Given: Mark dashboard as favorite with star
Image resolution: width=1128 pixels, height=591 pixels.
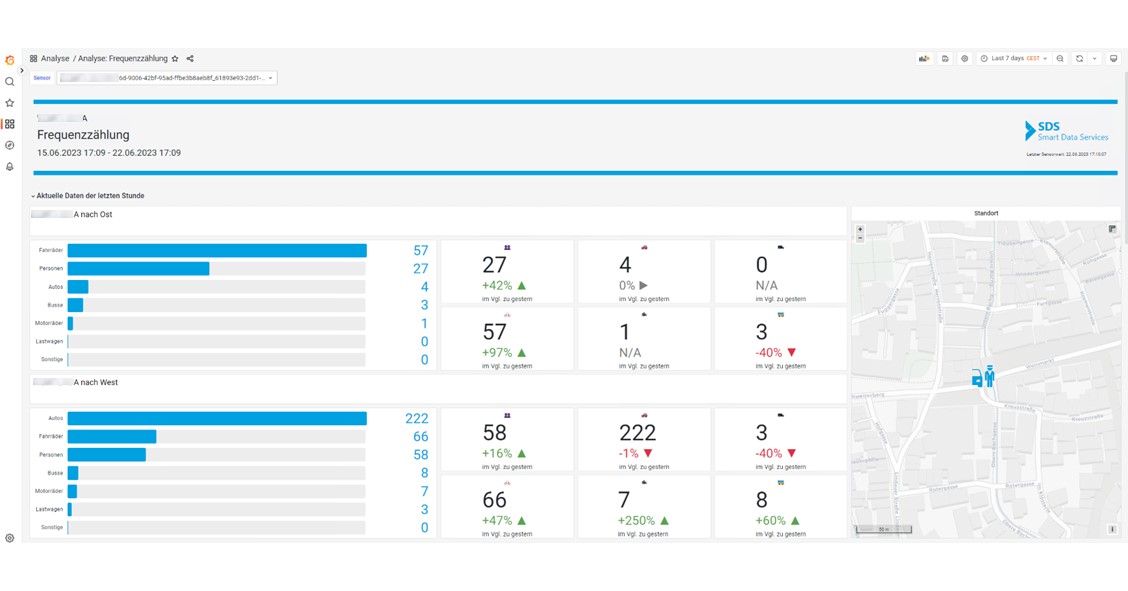Looking at the screenshot, I should point(175,59).
